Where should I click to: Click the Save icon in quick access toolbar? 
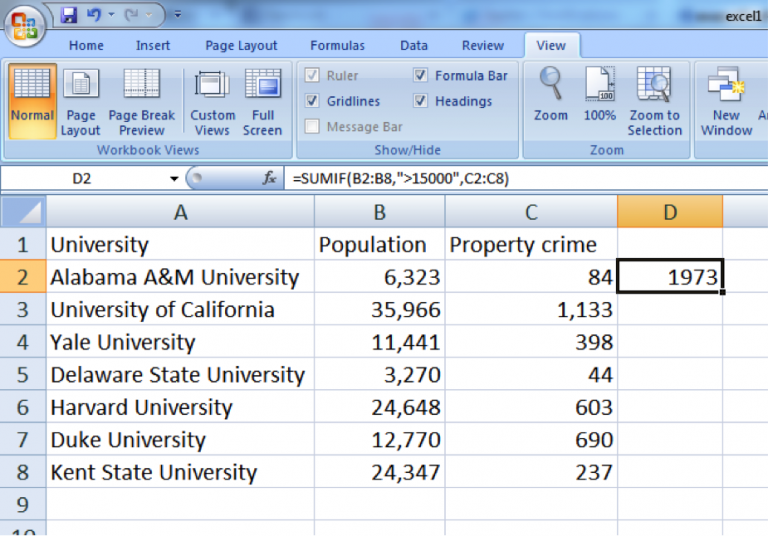click(x=69, y=15)
